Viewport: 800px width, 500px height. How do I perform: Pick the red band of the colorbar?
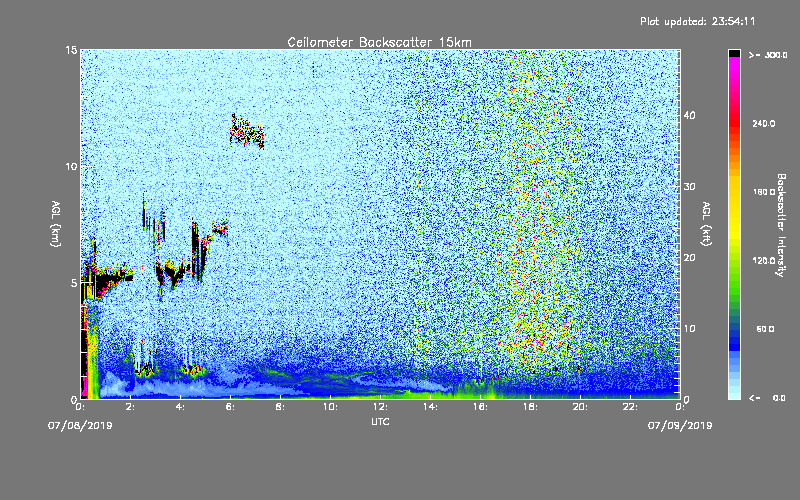tap(734, 121)
